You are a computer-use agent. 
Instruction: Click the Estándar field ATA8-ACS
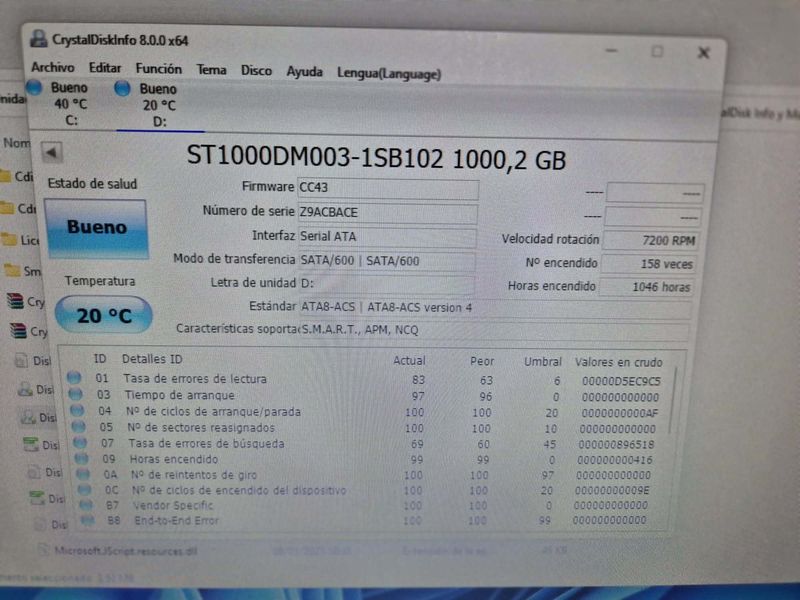[x=495, y=308]
